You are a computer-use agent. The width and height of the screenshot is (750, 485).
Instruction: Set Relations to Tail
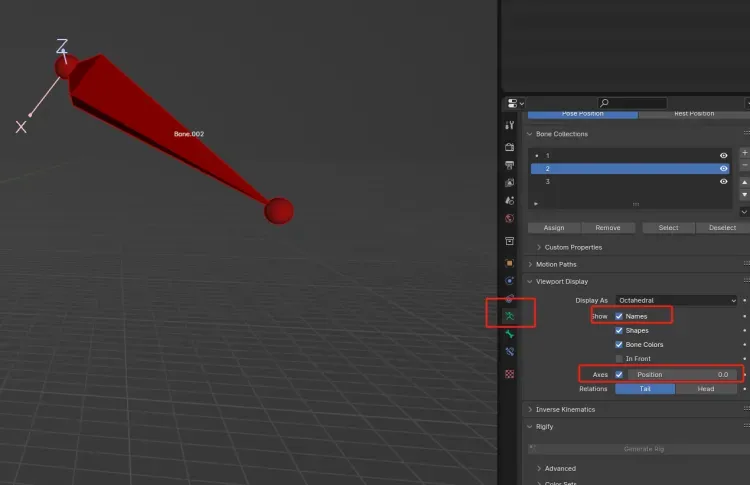pos(645,389)
